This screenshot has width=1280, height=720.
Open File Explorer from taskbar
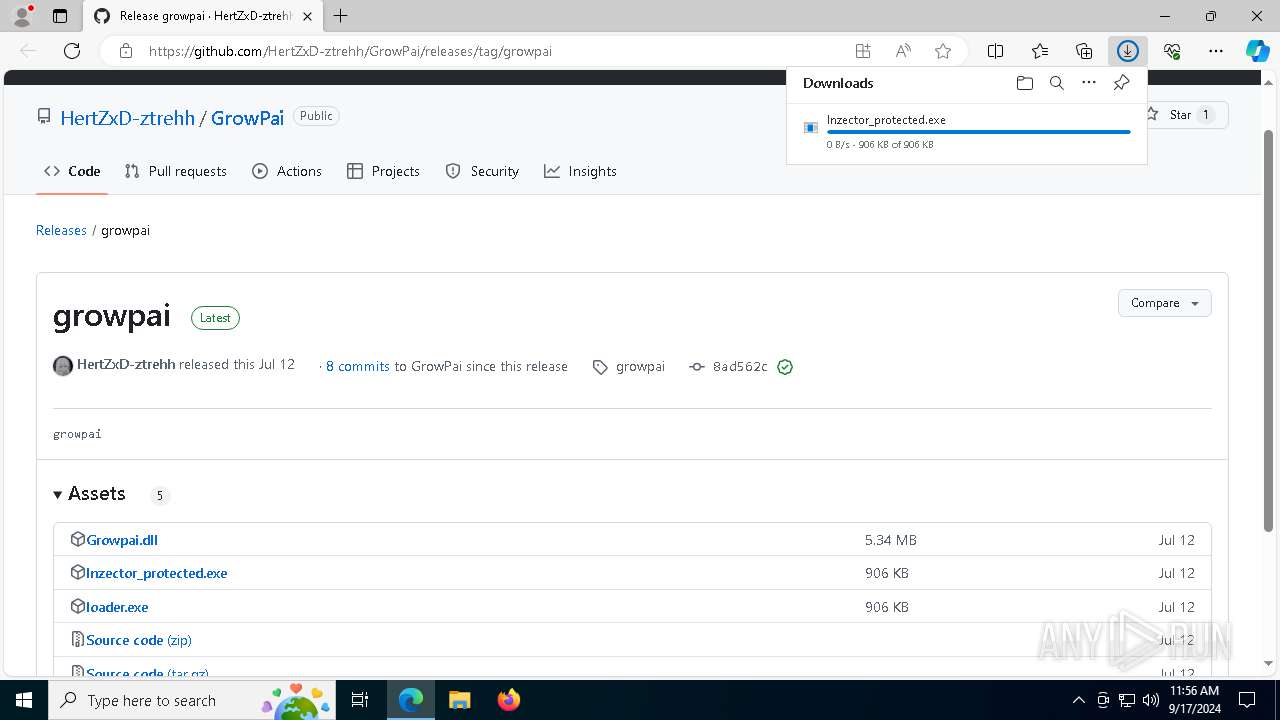point(459,700)
